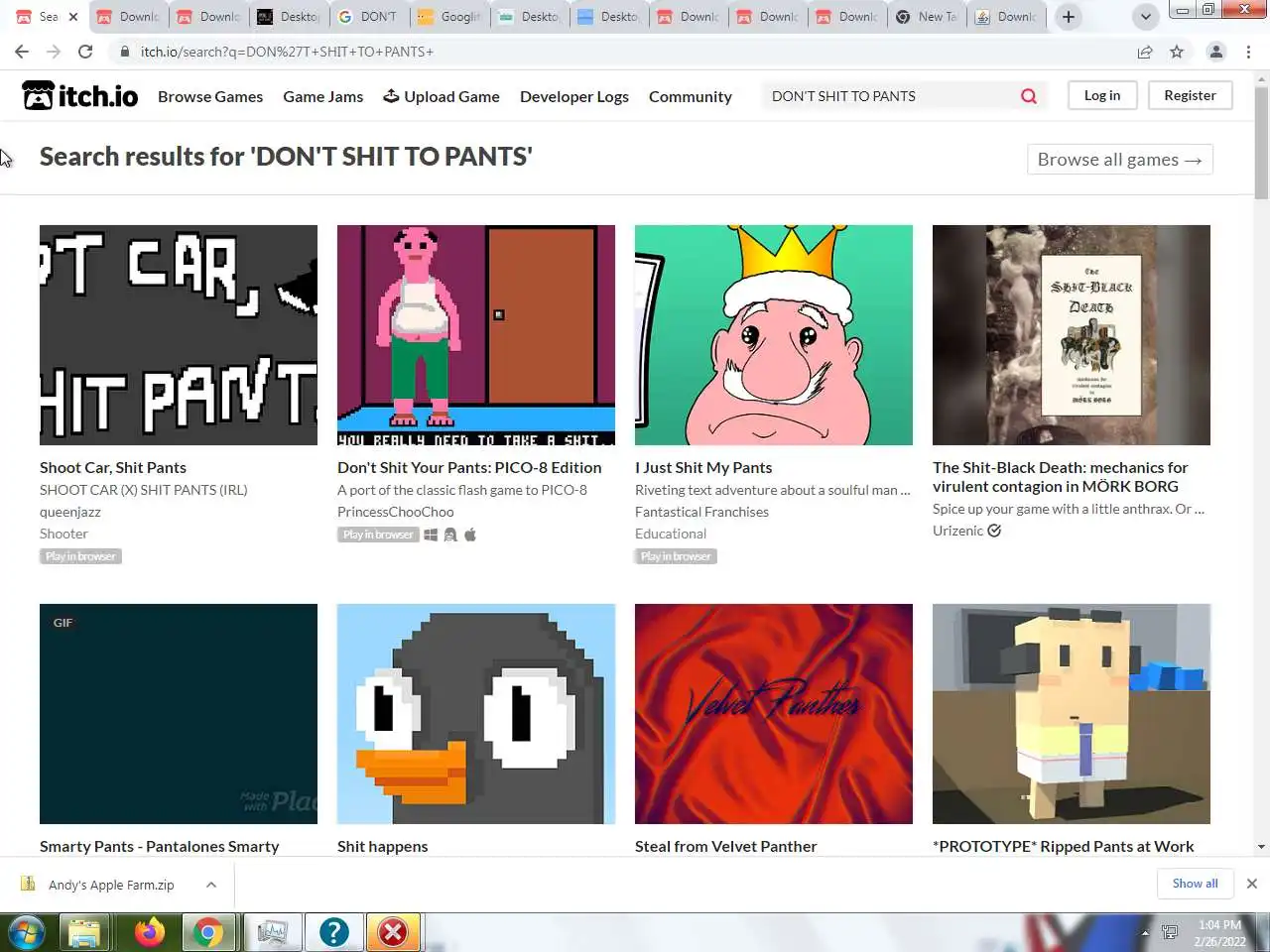Open Developer Logs
Screen dimensions: 1270x952
[x=574, y=96]
